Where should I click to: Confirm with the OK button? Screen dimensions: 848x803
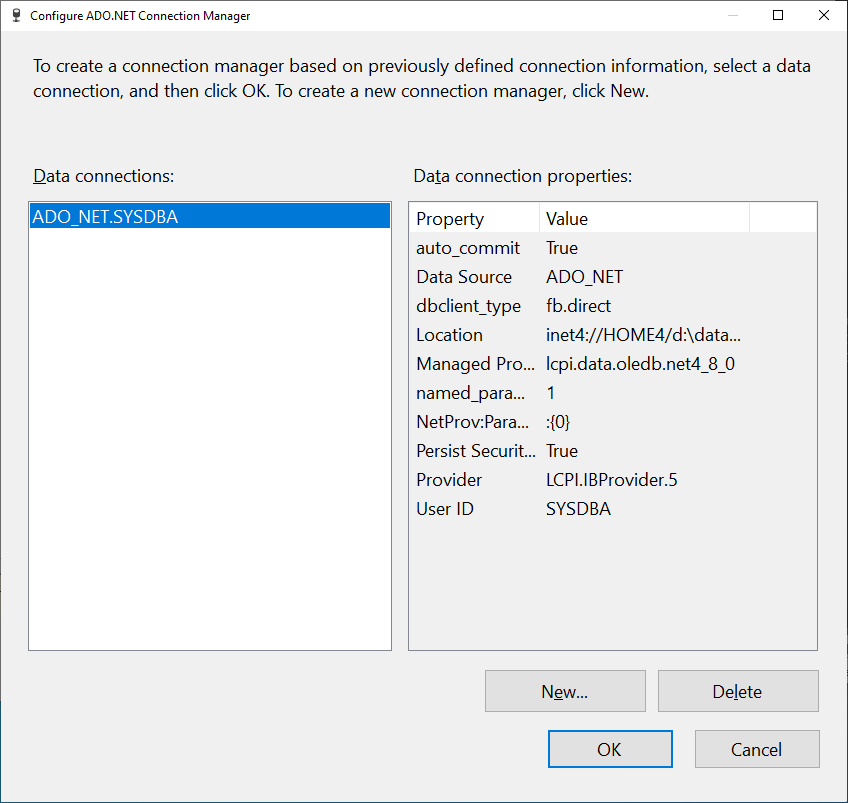(610, 749)
